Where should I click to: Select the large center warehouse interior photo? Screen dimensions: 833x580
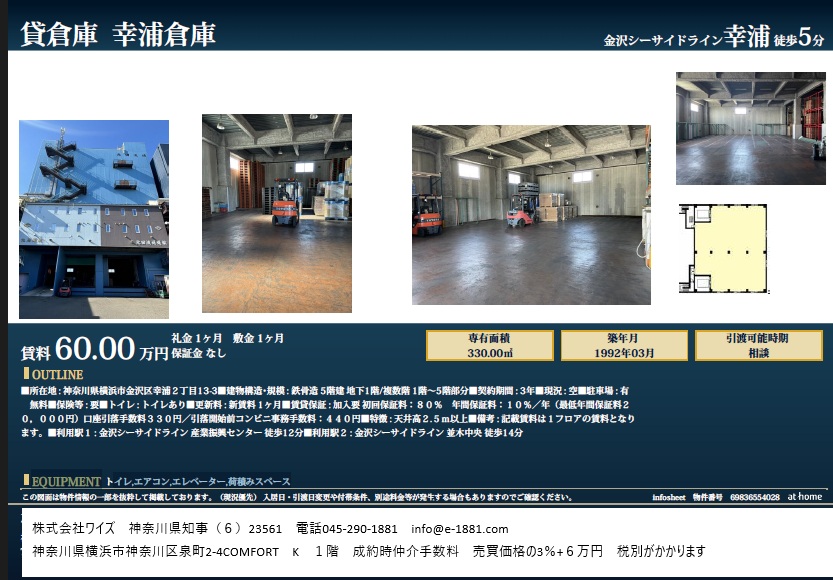(x=531, y=214)
